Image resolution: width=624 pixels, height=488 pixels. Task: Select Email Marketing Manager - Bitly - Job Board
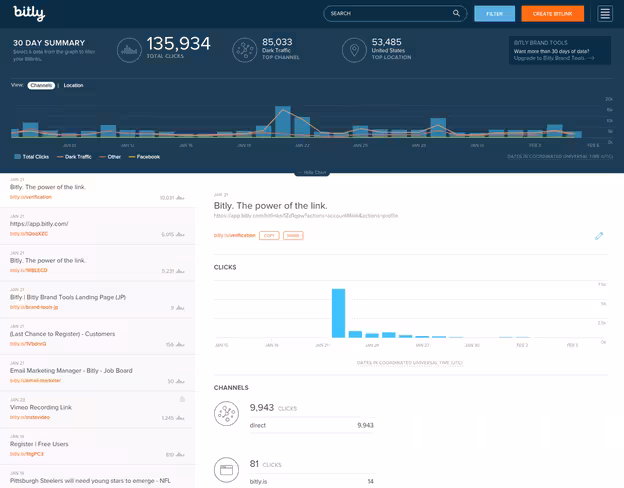pyautogui.click(x=98, y=373)
